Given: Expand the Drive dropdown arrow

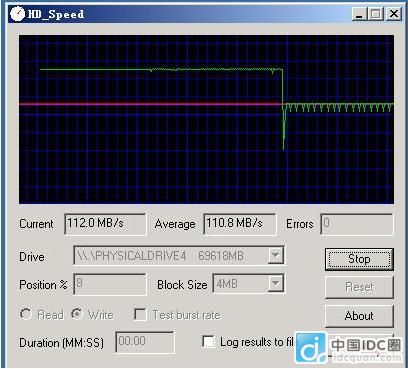Looking at the screenshot, I should (x=276, y=256).
